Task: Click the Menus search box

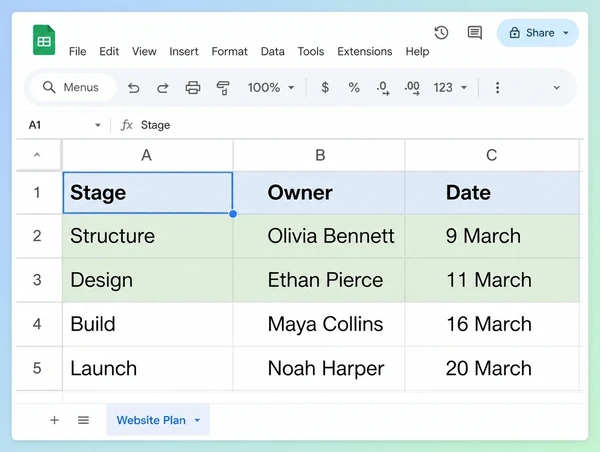Action: (73, 88)
